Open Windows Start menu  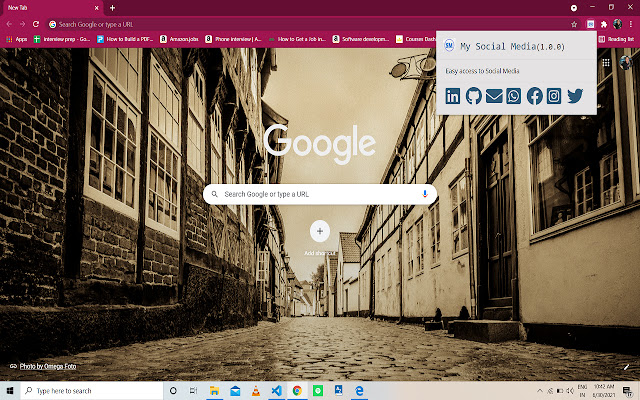tap(10, 391)
